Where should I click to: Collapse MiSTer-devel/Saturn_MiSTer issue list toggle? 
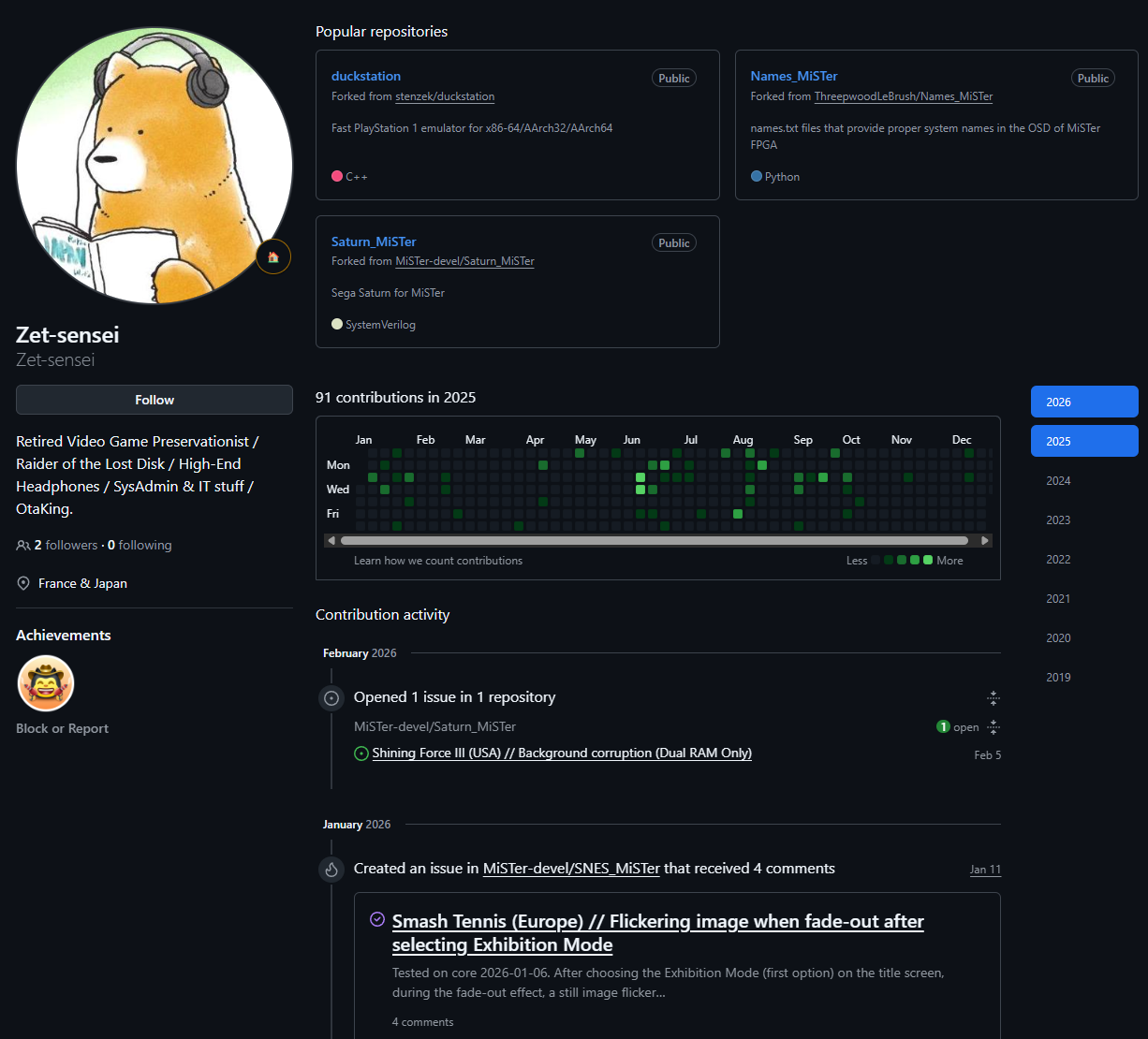[x=993, y=727]
